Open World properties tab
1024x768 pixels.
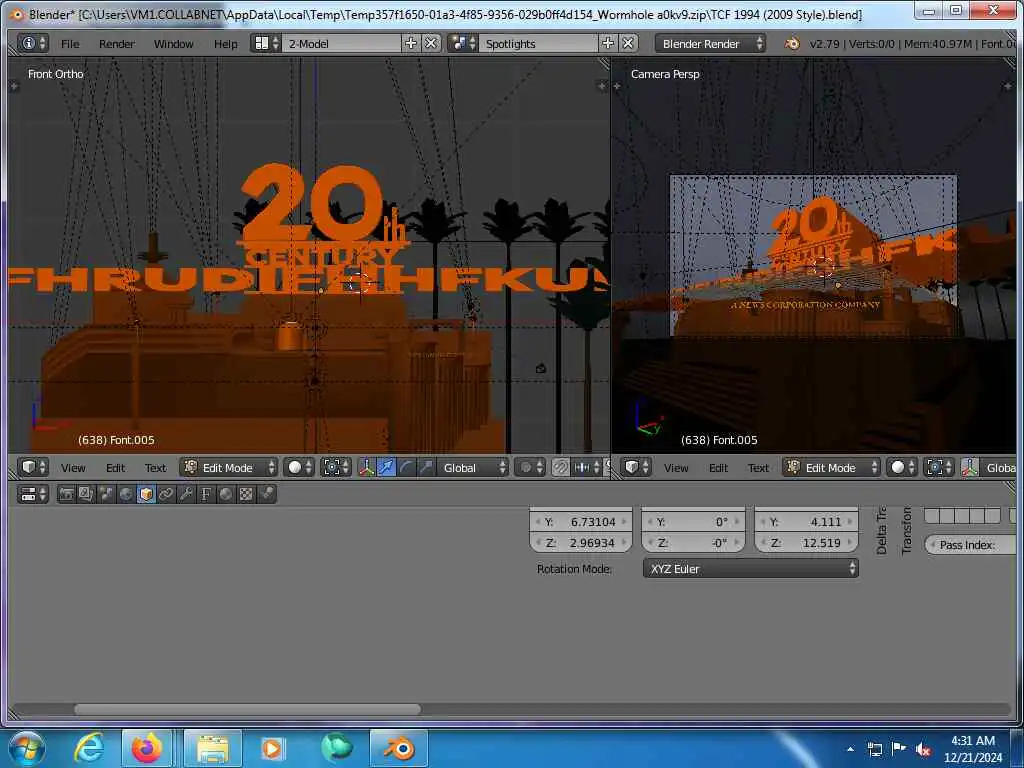(x=126, y=494)
